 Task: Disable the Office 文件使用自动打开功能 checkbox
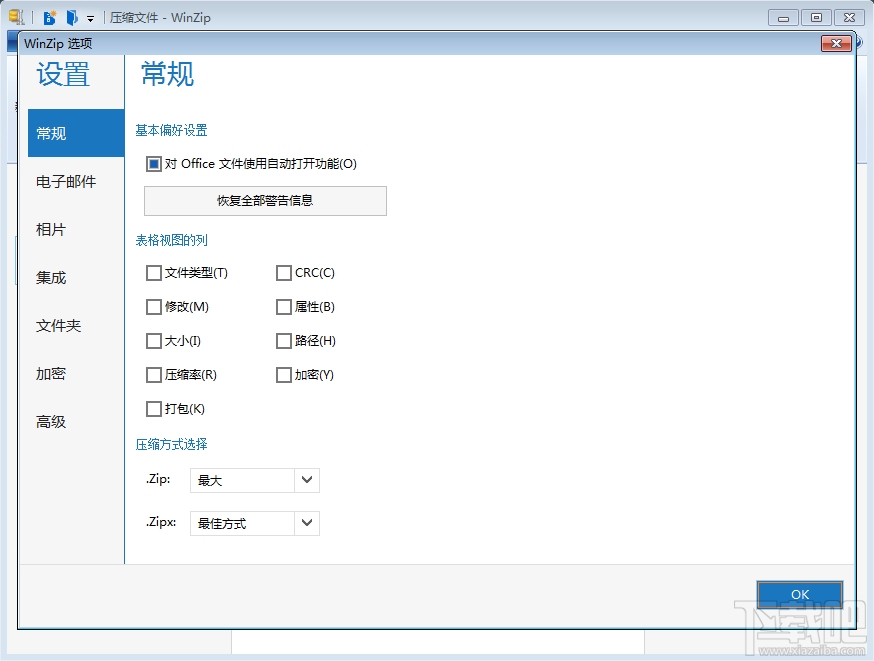pyautogui.click(x=154, y=162)
